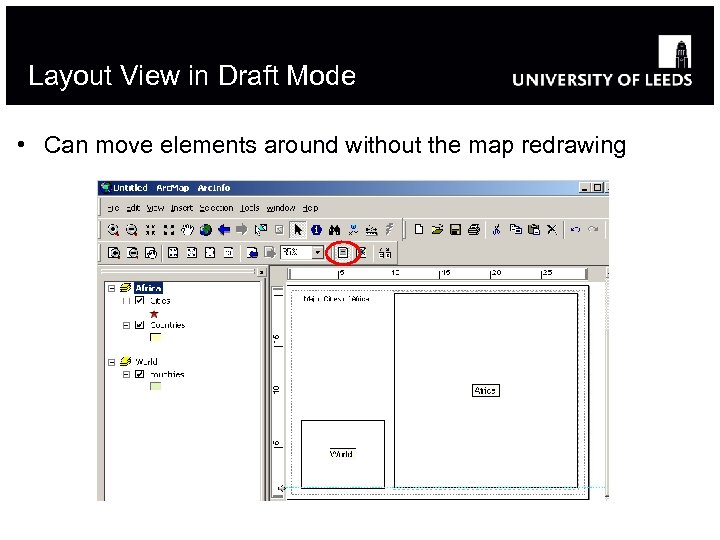Open the Help menu
This screenshot has height=540, width=720.
(x=310, y=208)
